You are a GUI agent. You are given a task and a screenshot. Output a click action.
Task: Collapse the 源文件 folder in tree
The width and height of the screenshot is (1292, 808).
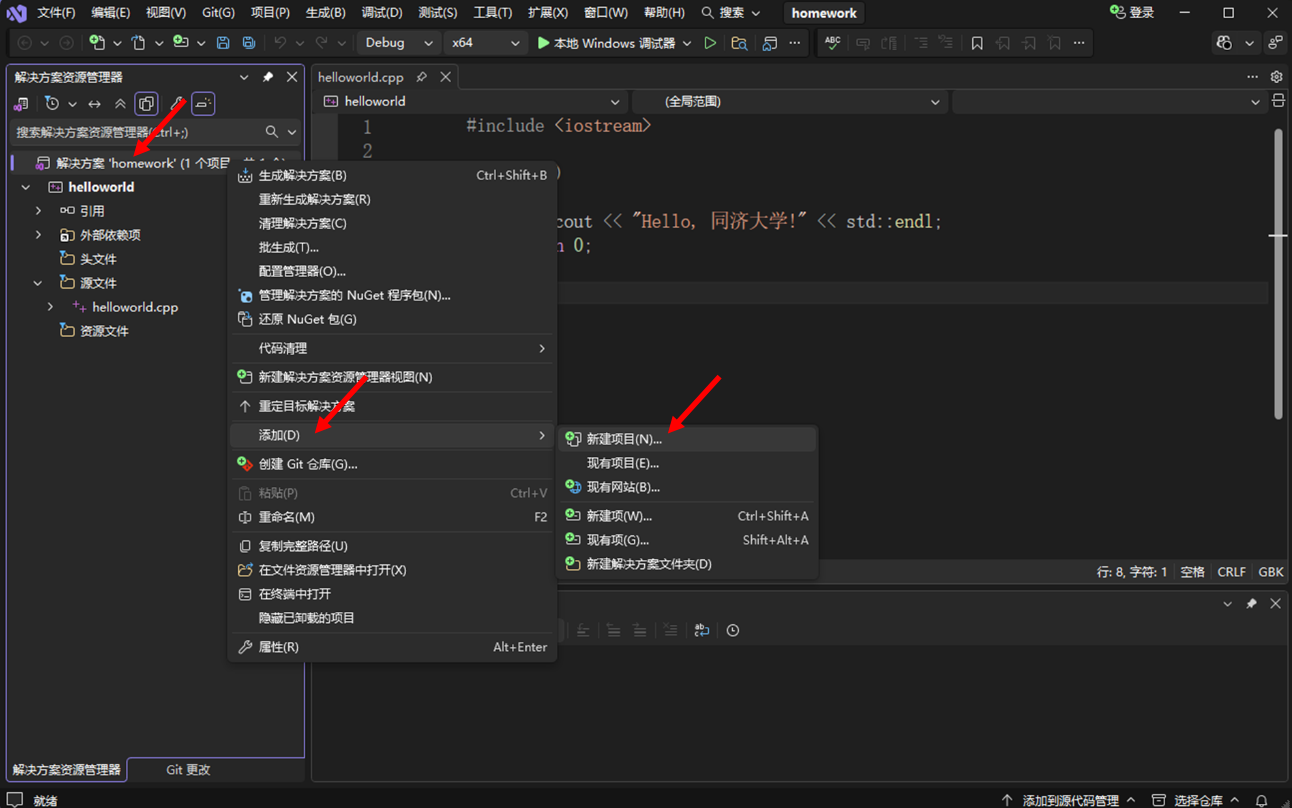point(38,283)
